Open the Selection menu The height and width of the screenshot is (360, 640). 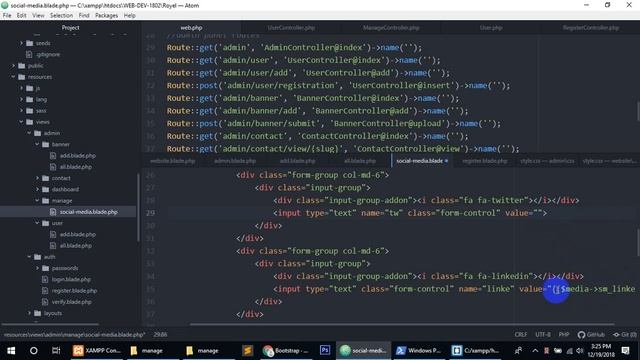[x=61, y=16]
